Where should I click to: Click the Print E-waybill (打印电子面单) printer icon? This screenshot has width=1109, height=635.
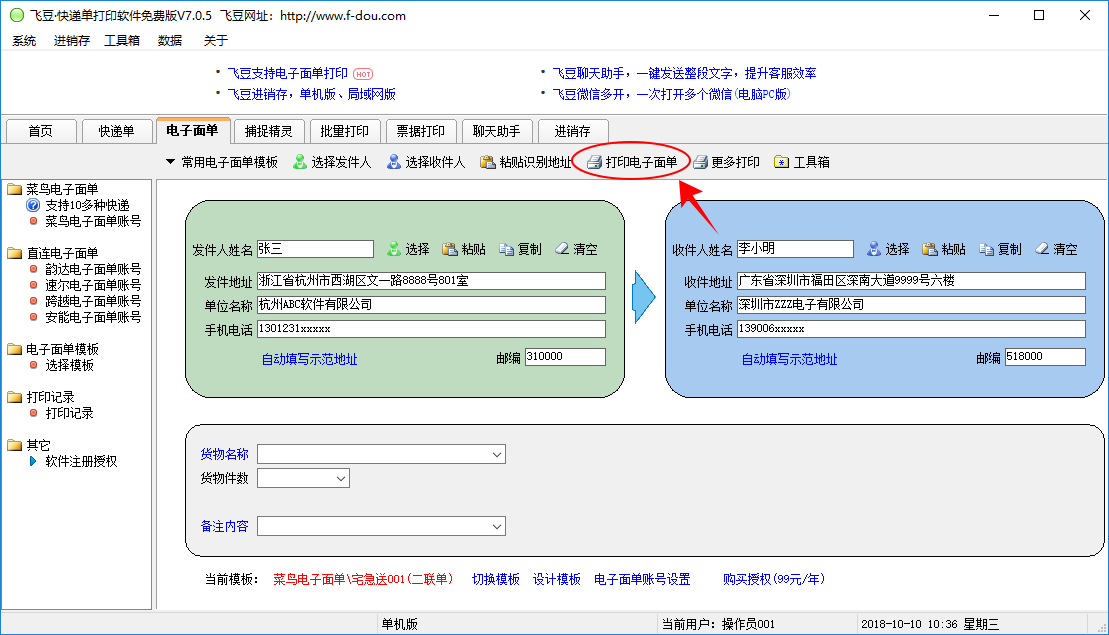point(594,162)
